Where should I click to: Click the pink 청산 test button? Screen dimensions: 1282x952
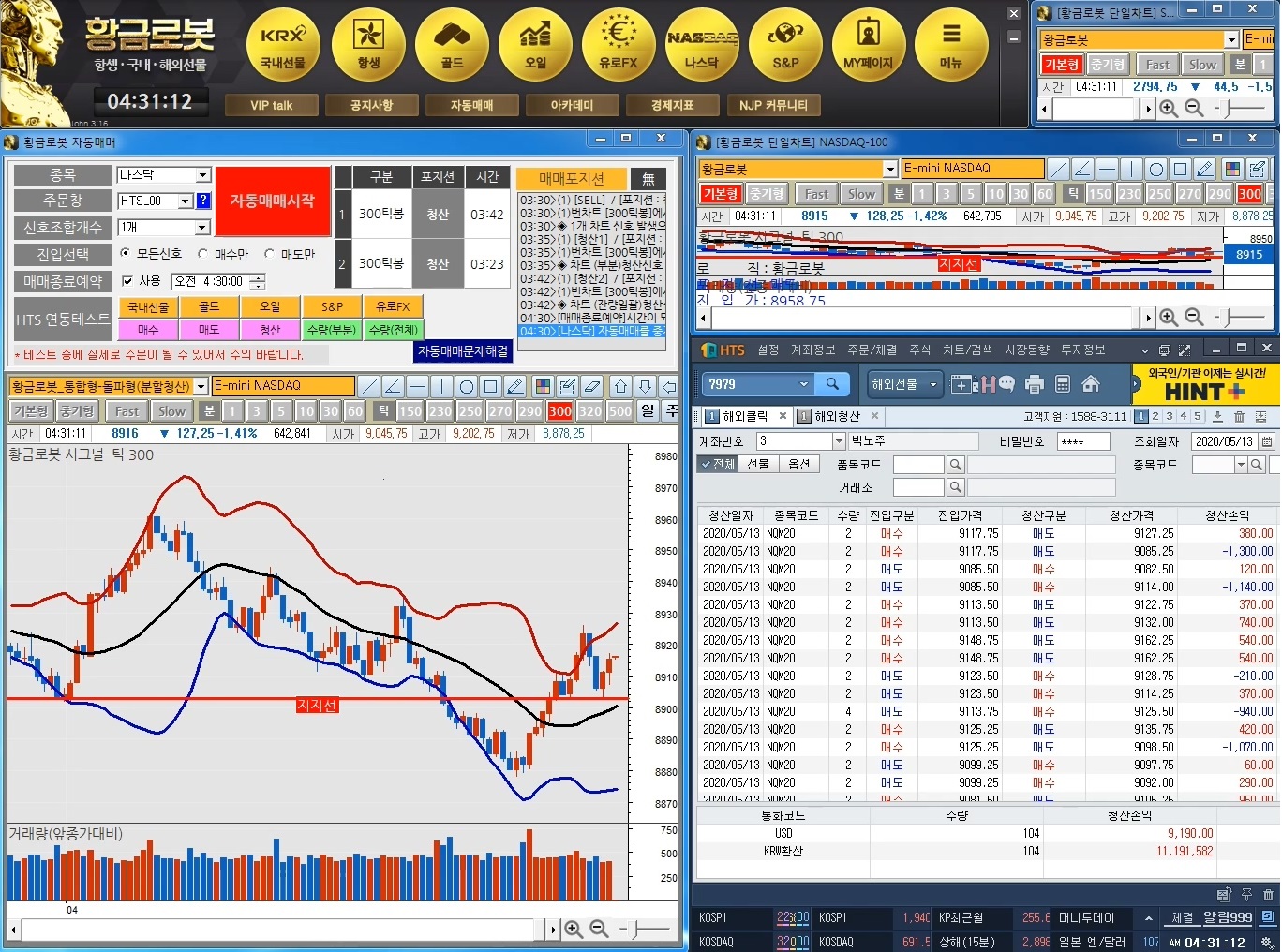270,330
